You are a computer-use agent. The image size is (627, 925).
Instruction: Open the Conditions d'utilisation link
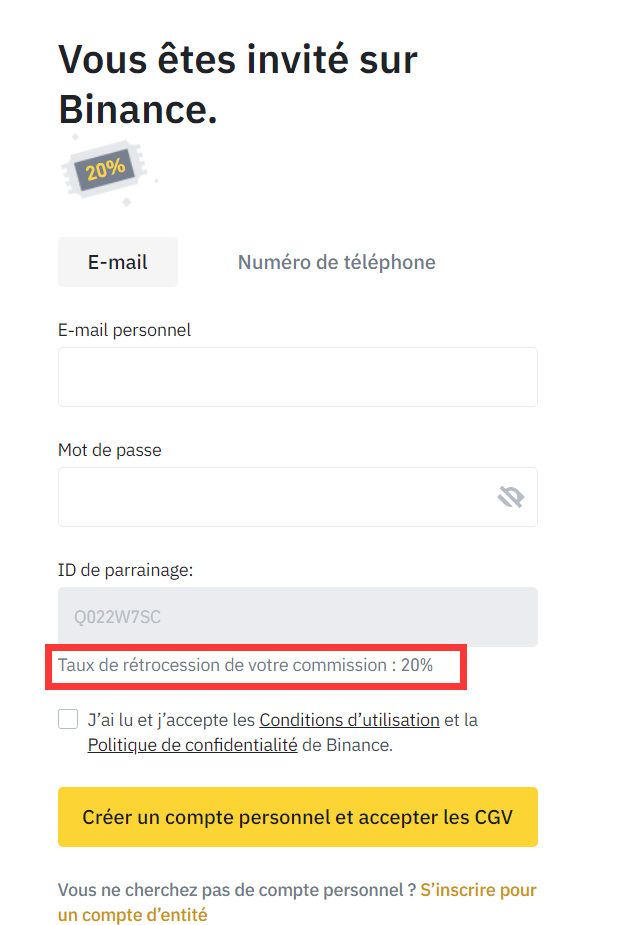click(349, 720)
